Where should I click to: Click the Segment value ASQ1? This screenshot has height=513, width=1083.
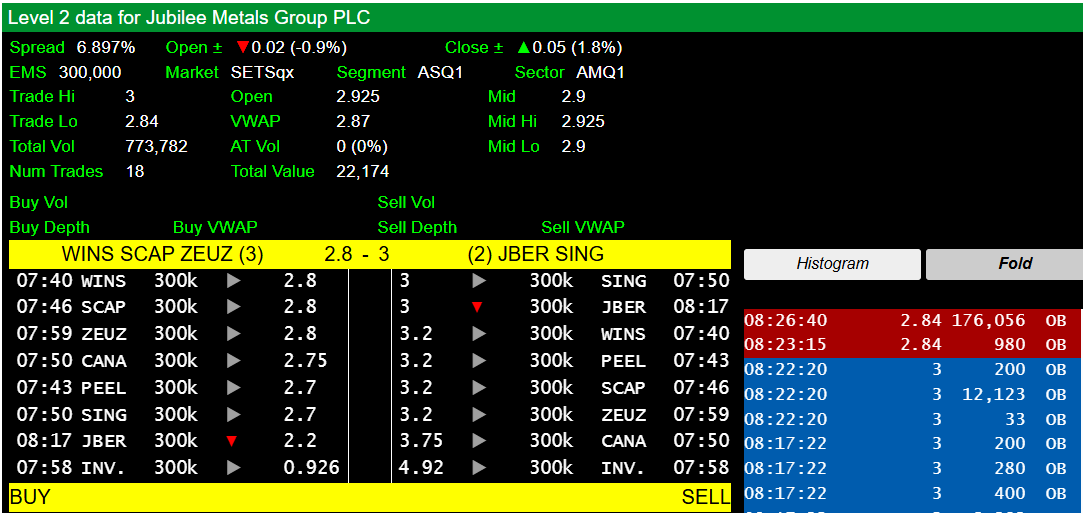pyautogui.click(x=440, y=72)
